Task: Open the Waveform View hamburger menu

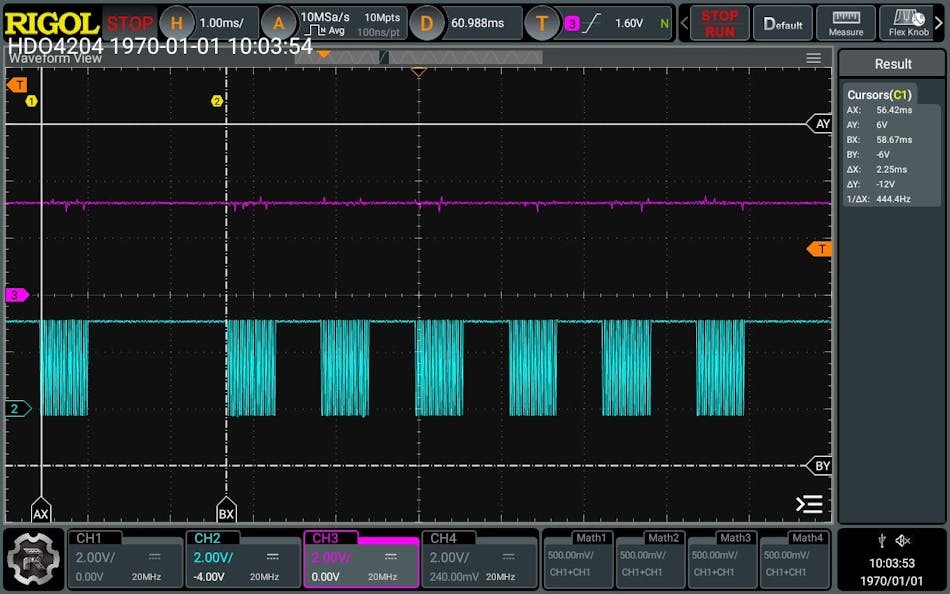Action: (x=813, y=58)
